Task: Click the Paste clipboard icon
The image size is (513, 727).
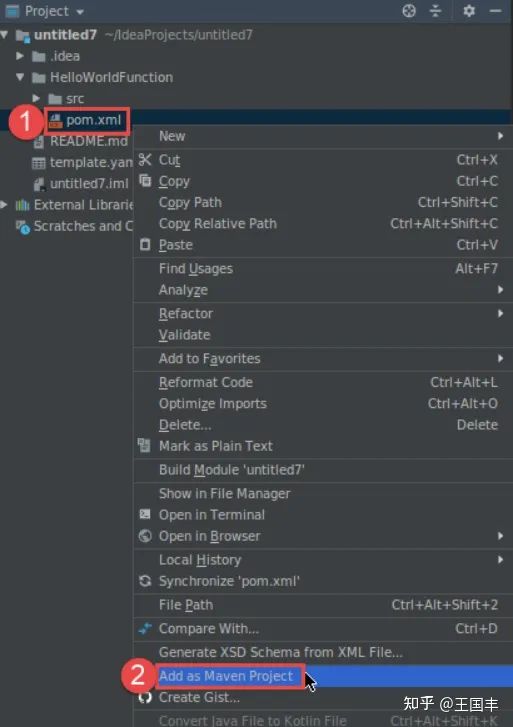Action: pyautogui.click(x=145, y=244)
